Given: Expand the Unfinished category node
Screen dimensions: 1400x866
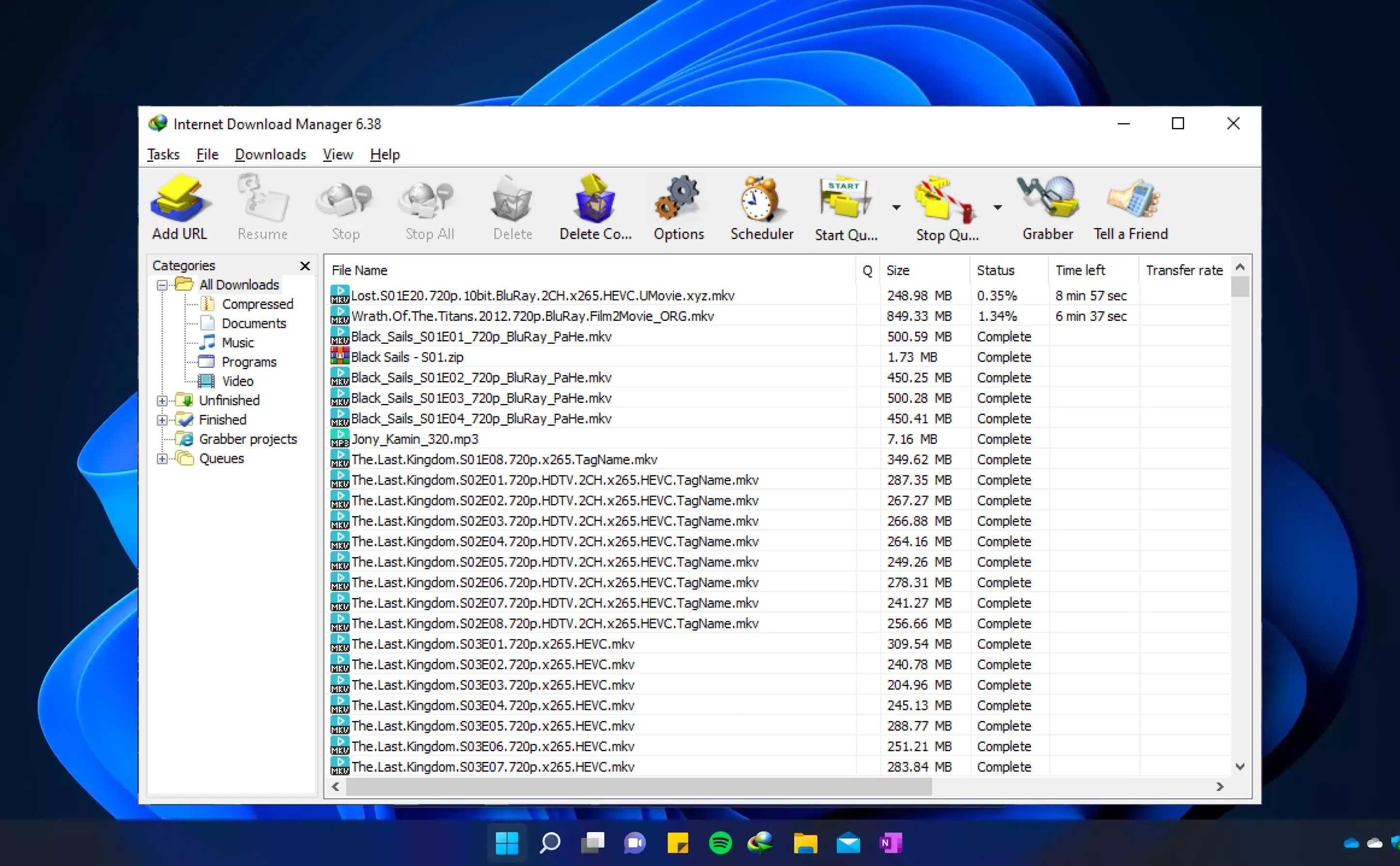Looking at the screenshot, I should tap(162, 401).
